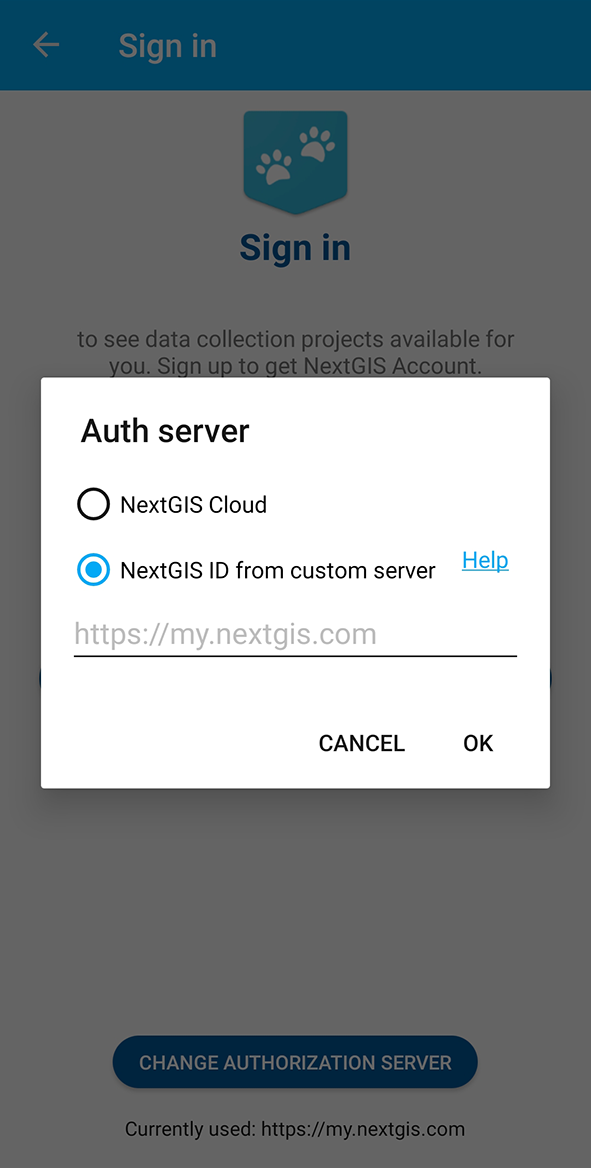Confirm the auth server with OK
The width and height of the screenshot is (591, 1168).
click(478, 743)
